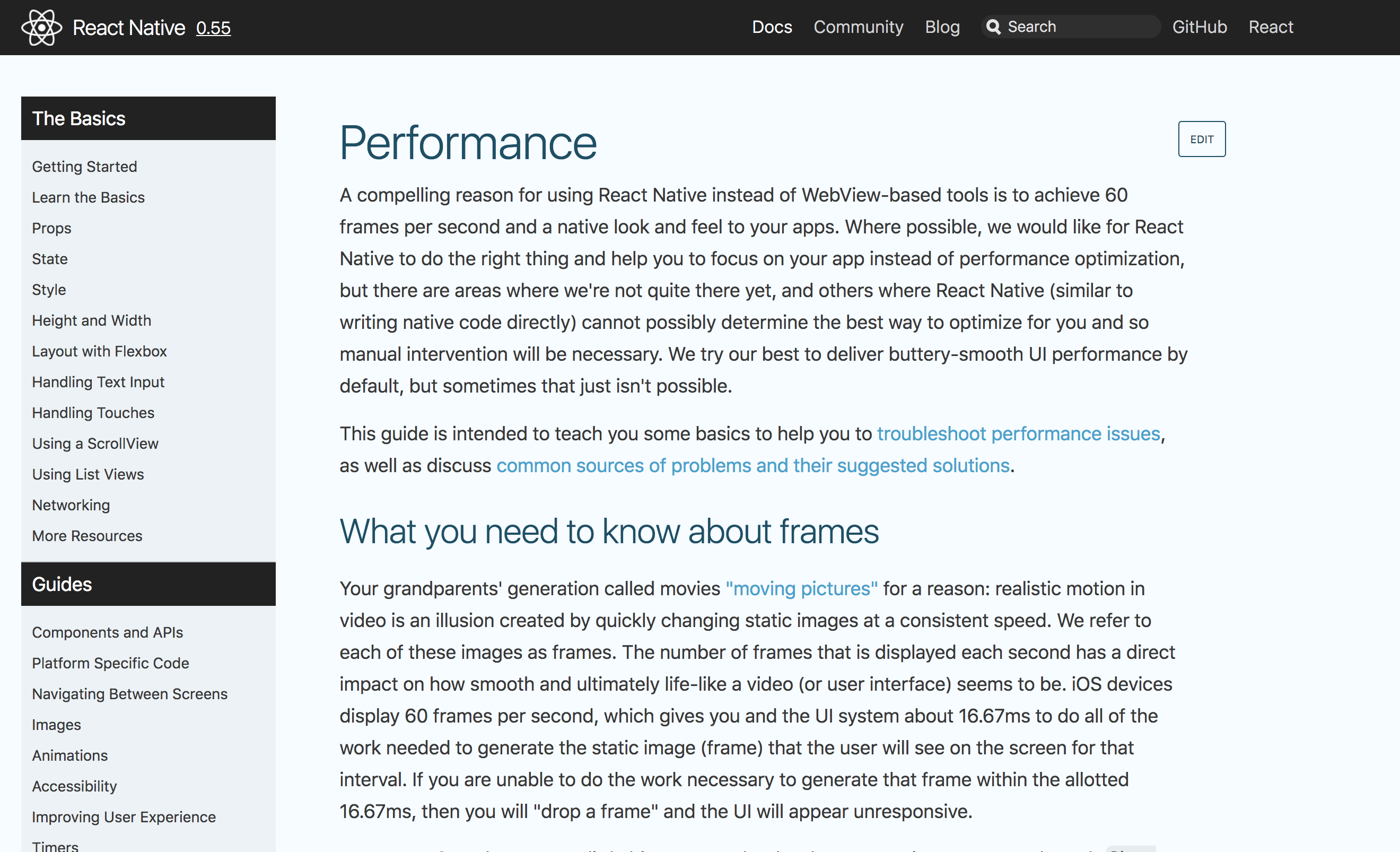Open Layout with Flexbox guide

99,351
